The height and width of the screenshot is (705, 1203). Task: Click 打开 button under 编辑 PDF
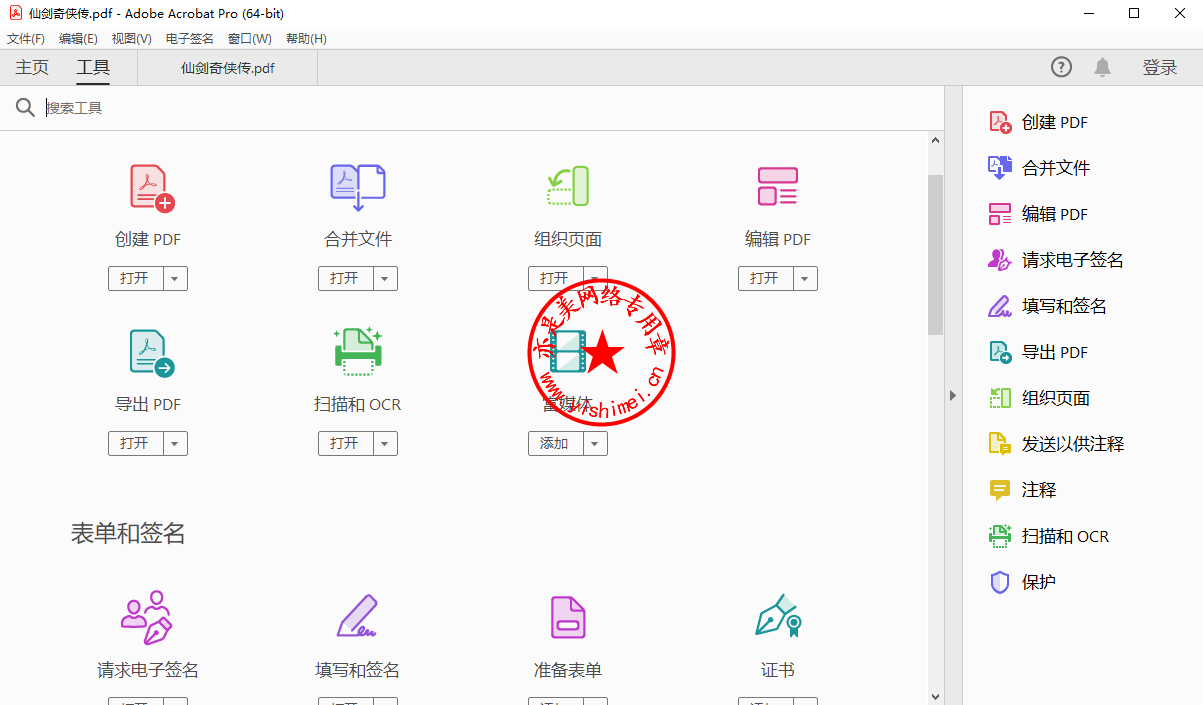765,278
